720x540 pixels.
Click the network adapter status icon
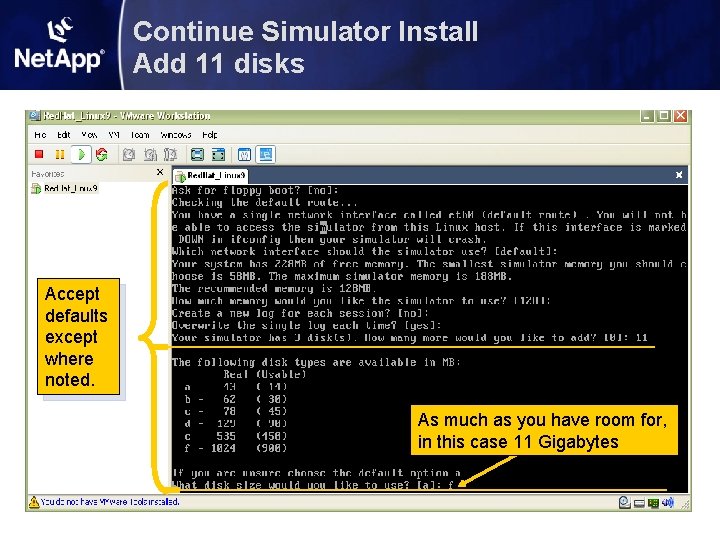pyautogui.click(x=653, y=503)
